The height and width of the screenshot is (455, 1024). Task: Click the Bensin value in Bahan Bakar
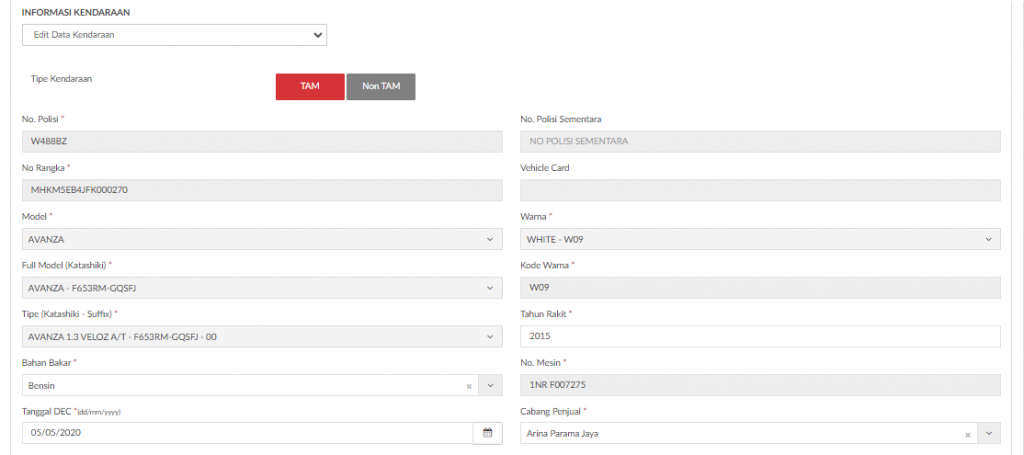pyautogui.click(x=42, y=386)
